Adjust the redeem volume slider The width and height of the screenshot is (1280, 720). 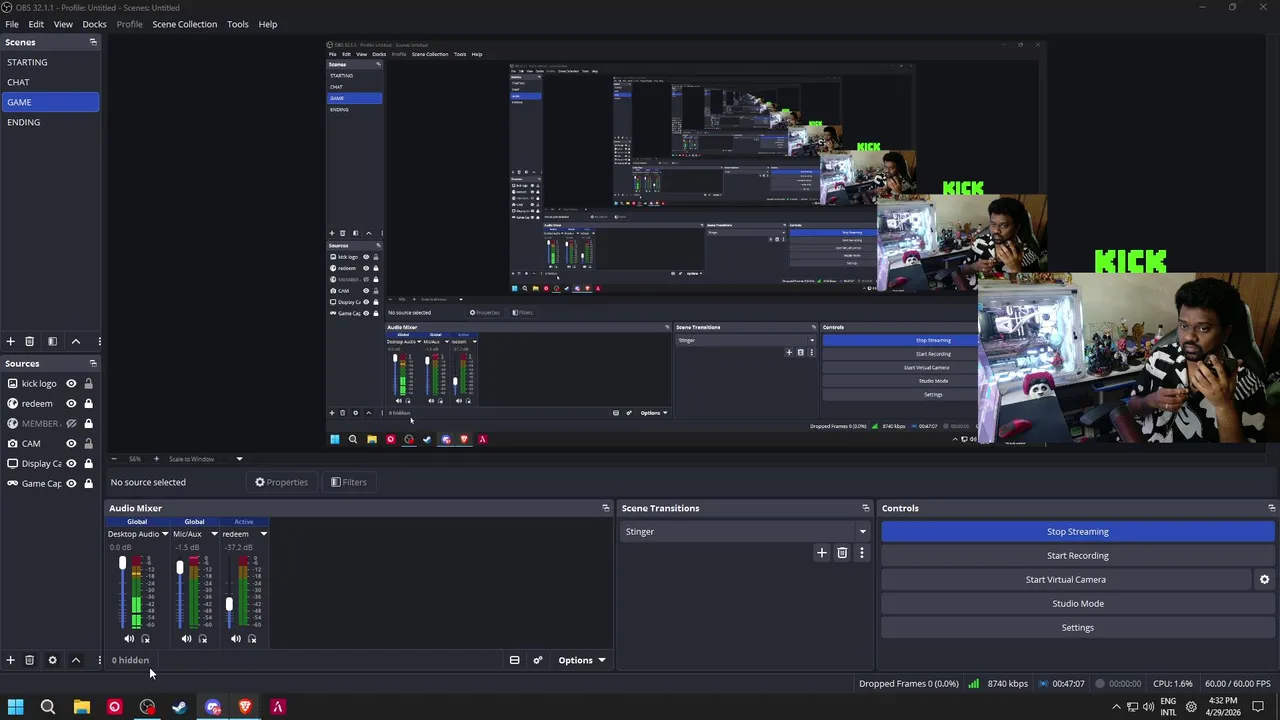click(229, 604)
